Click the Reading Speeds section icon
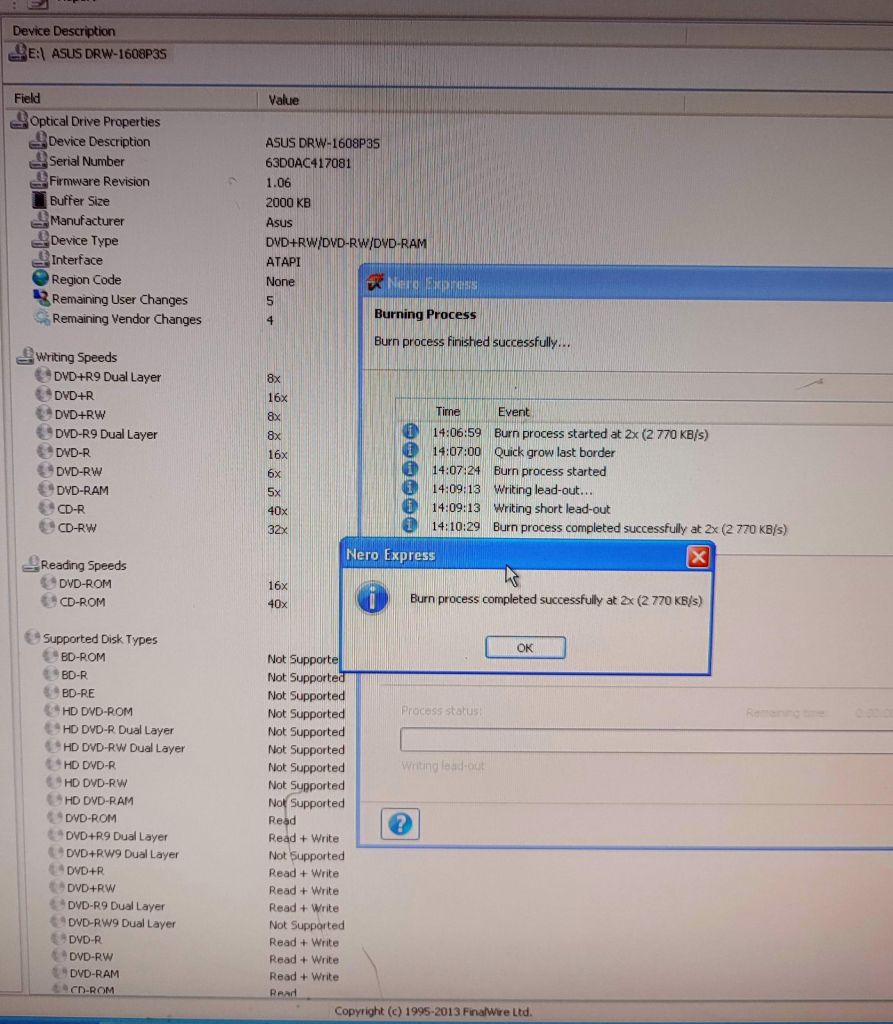 pyautogui.click(x=31, y=564)
